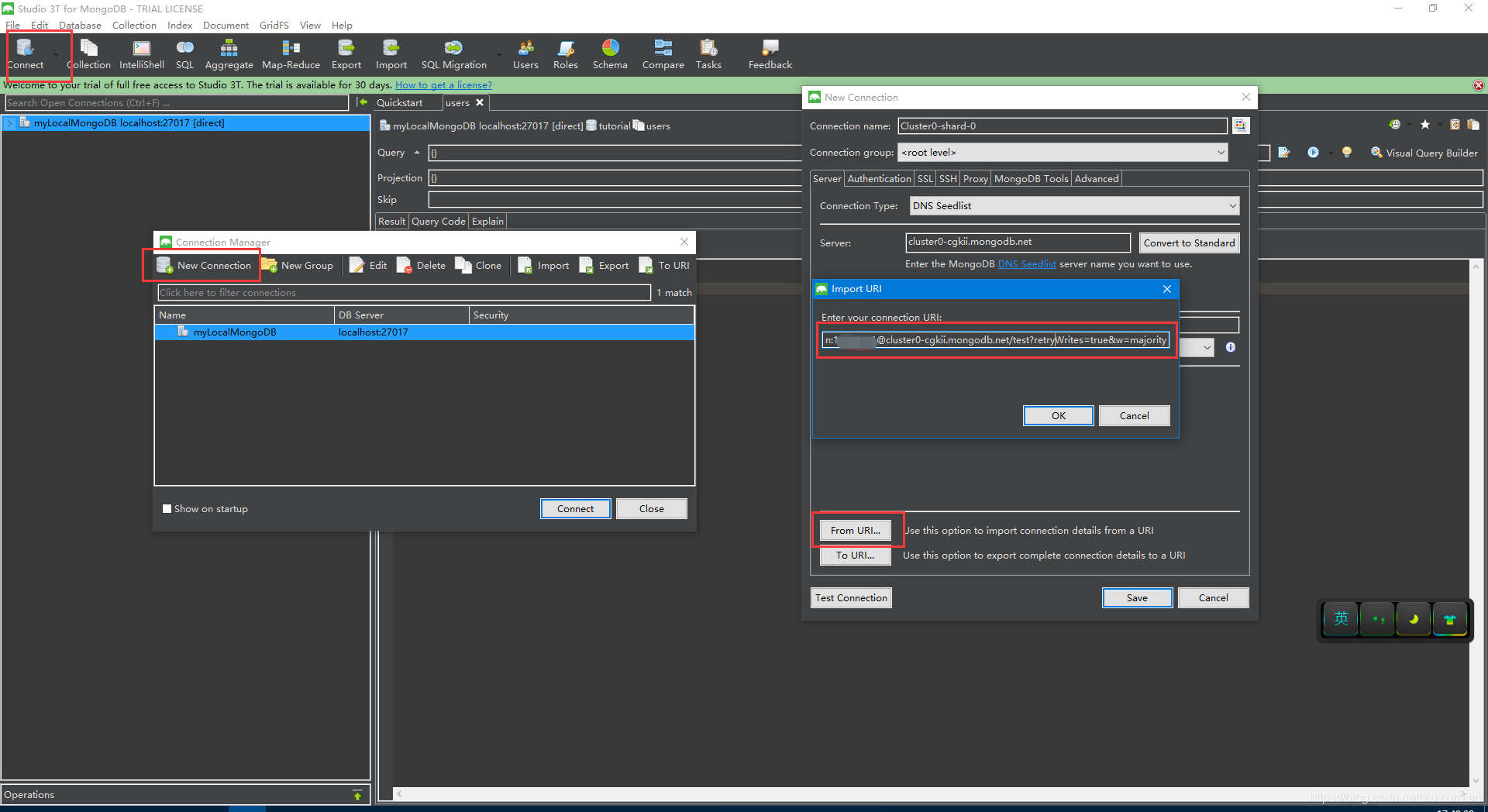Image resolution: width=1488 pixels, height=812 pixels.
Task: Collapse the Query section arrow
Action: coord(417,153)
